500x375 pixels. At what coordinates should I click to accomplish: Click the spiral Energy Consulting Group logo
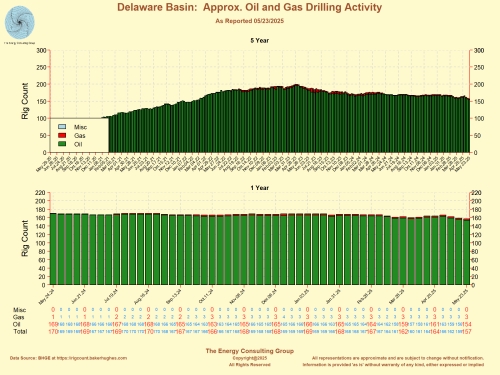(19, 23)
